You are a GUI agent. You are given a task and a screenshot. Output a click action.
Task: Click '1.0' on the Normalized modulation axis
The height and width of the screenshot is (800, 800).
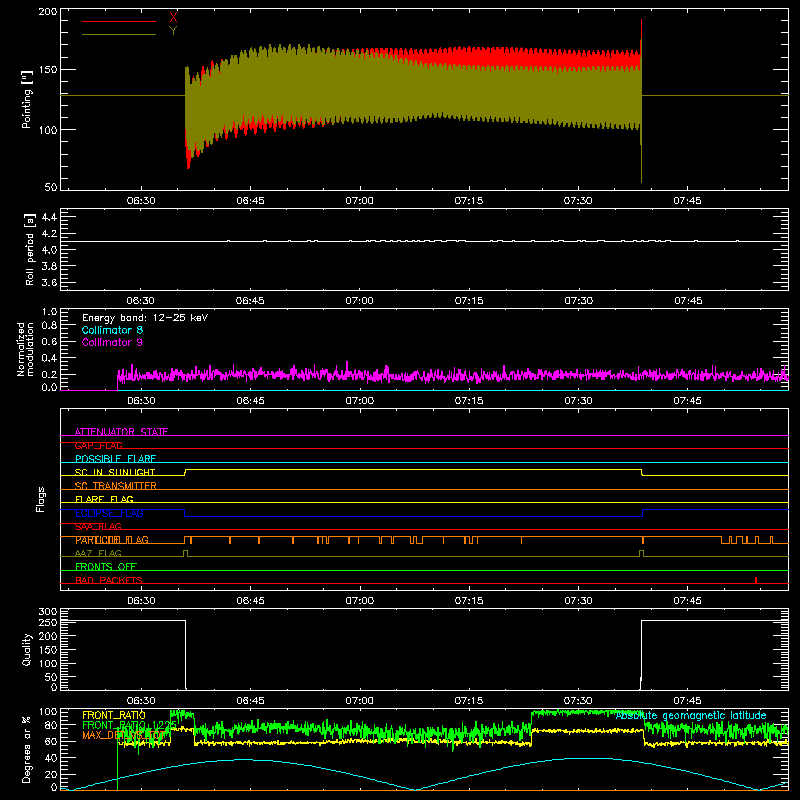[49, 312]
